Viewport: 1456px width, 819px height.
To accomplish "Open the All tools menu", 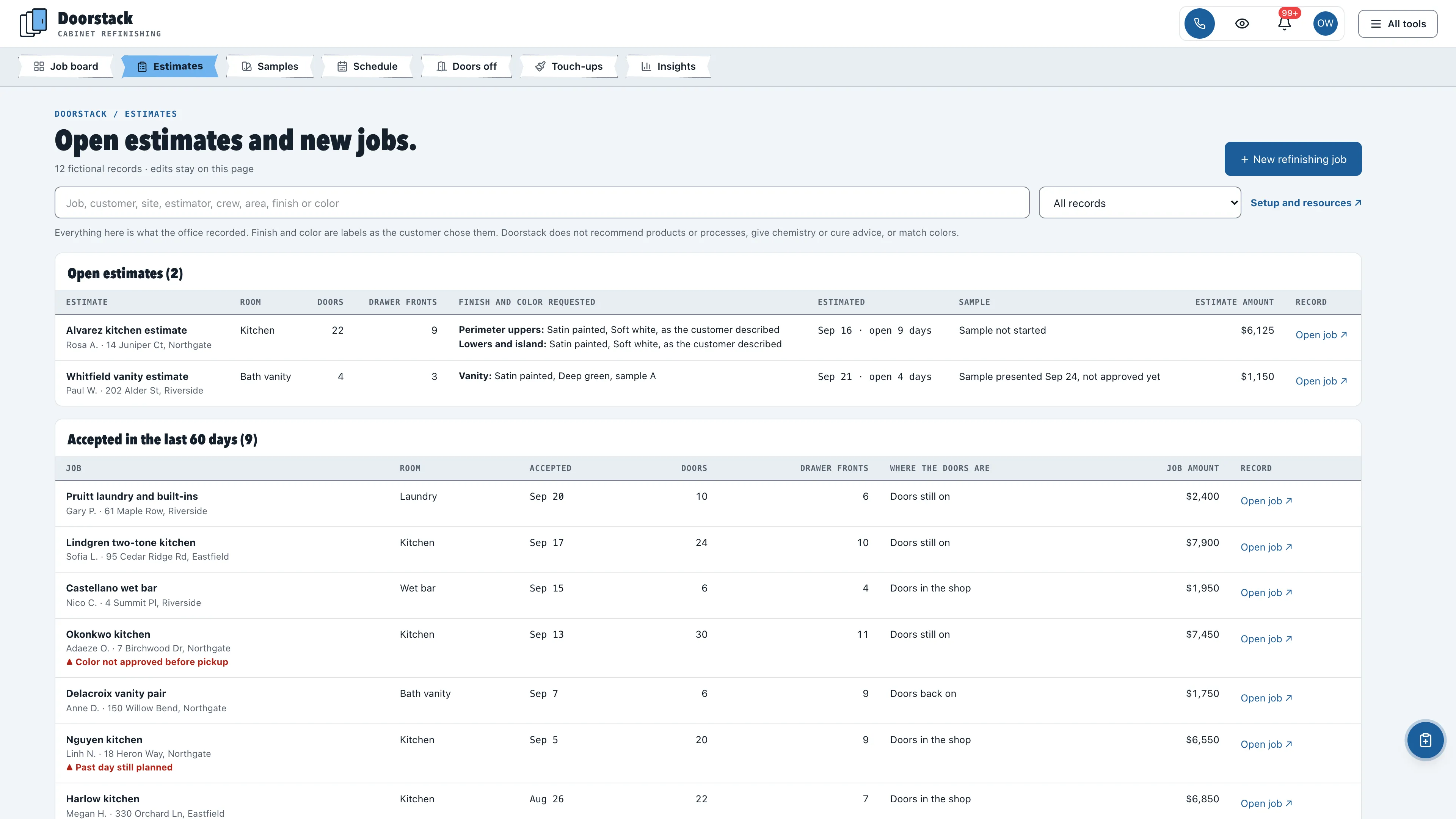I will pyautogui.click(x=1397, y=24).
